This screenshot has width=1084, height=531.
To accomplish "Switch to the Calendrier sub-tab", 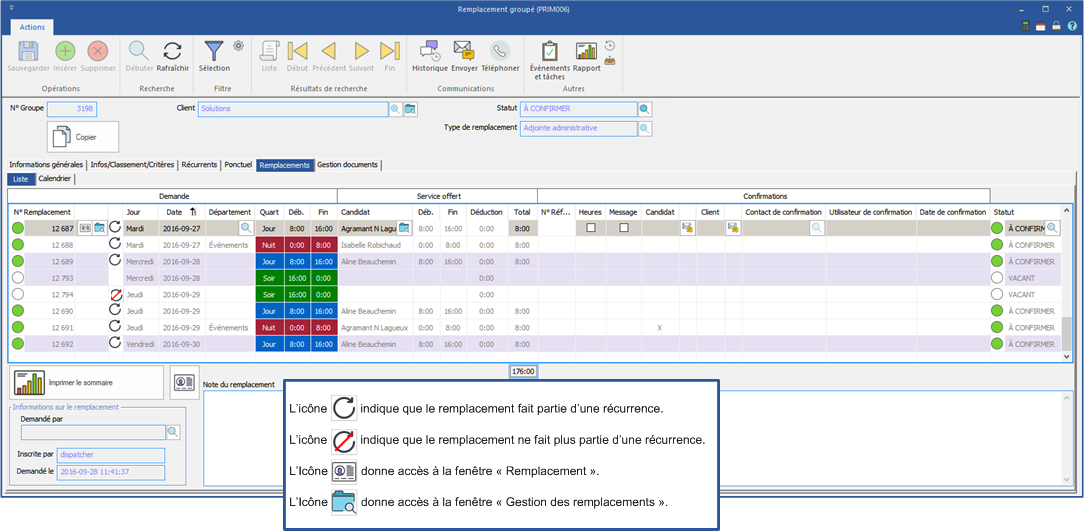I will pos(55,179).
